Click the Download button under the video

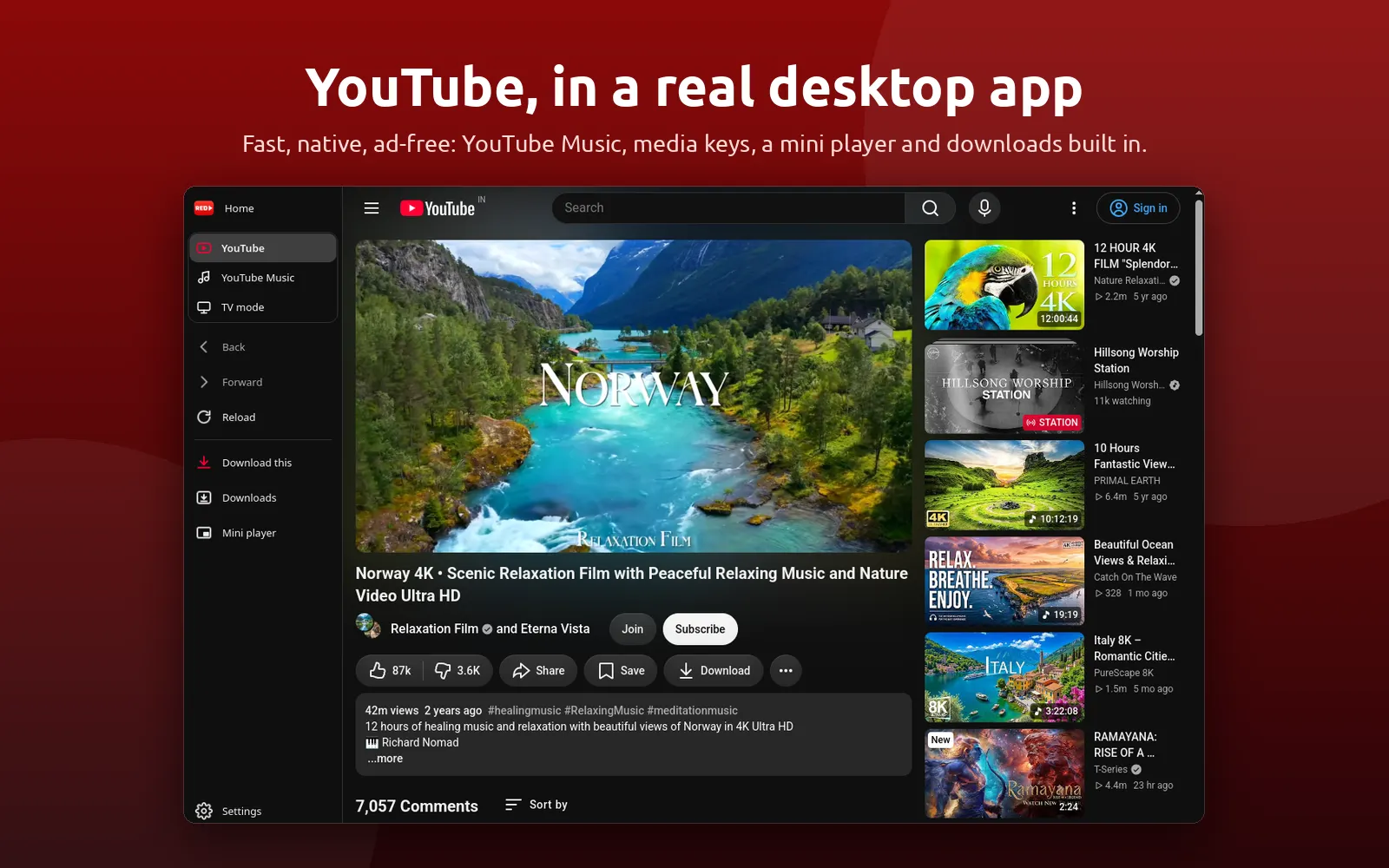[x=714, y=671]
